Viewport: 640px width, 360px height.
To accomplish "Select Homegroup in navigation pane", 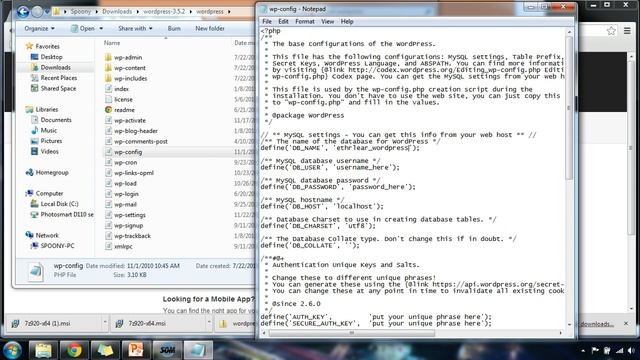I will (x=52, y=172).
